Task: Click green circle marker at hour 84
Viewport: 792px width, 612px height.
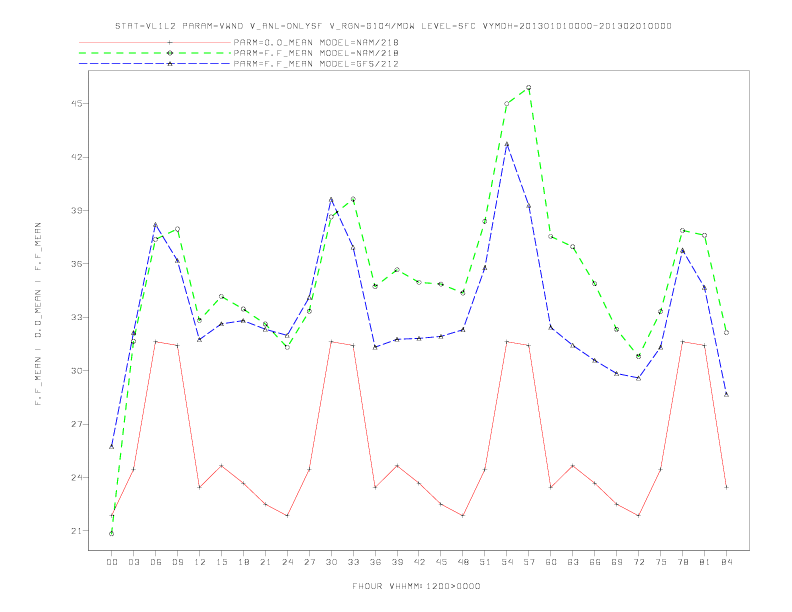Action: click(x=726, y=333)
